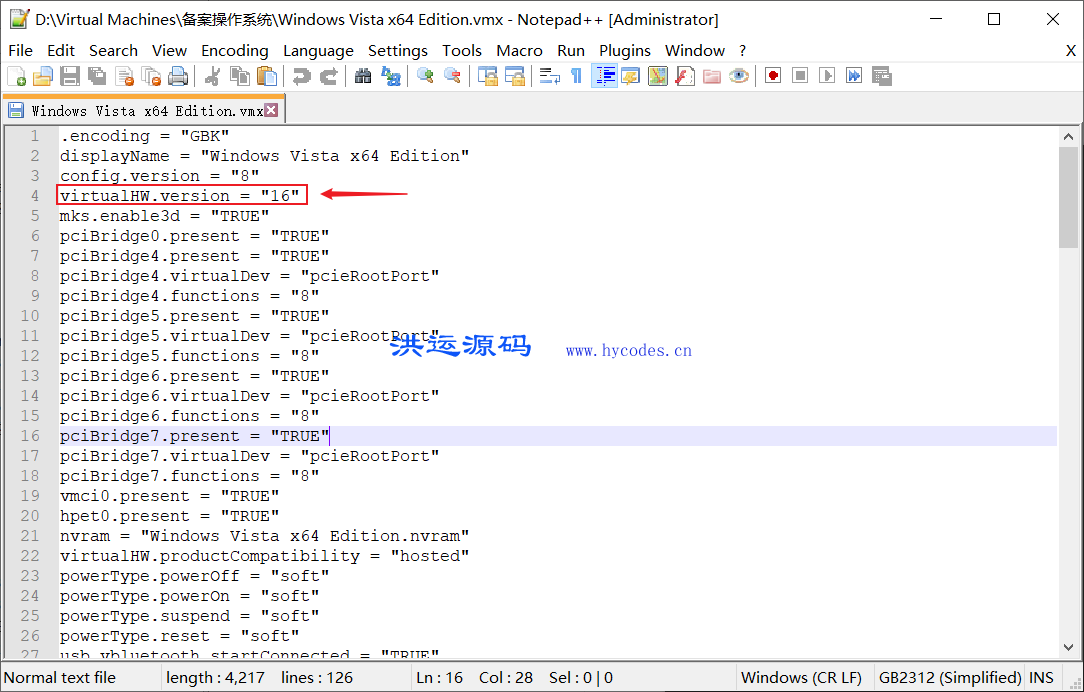
Task: Click GB2312 (Simplified) encoding in status bar
Action: [x=950, y=677]
